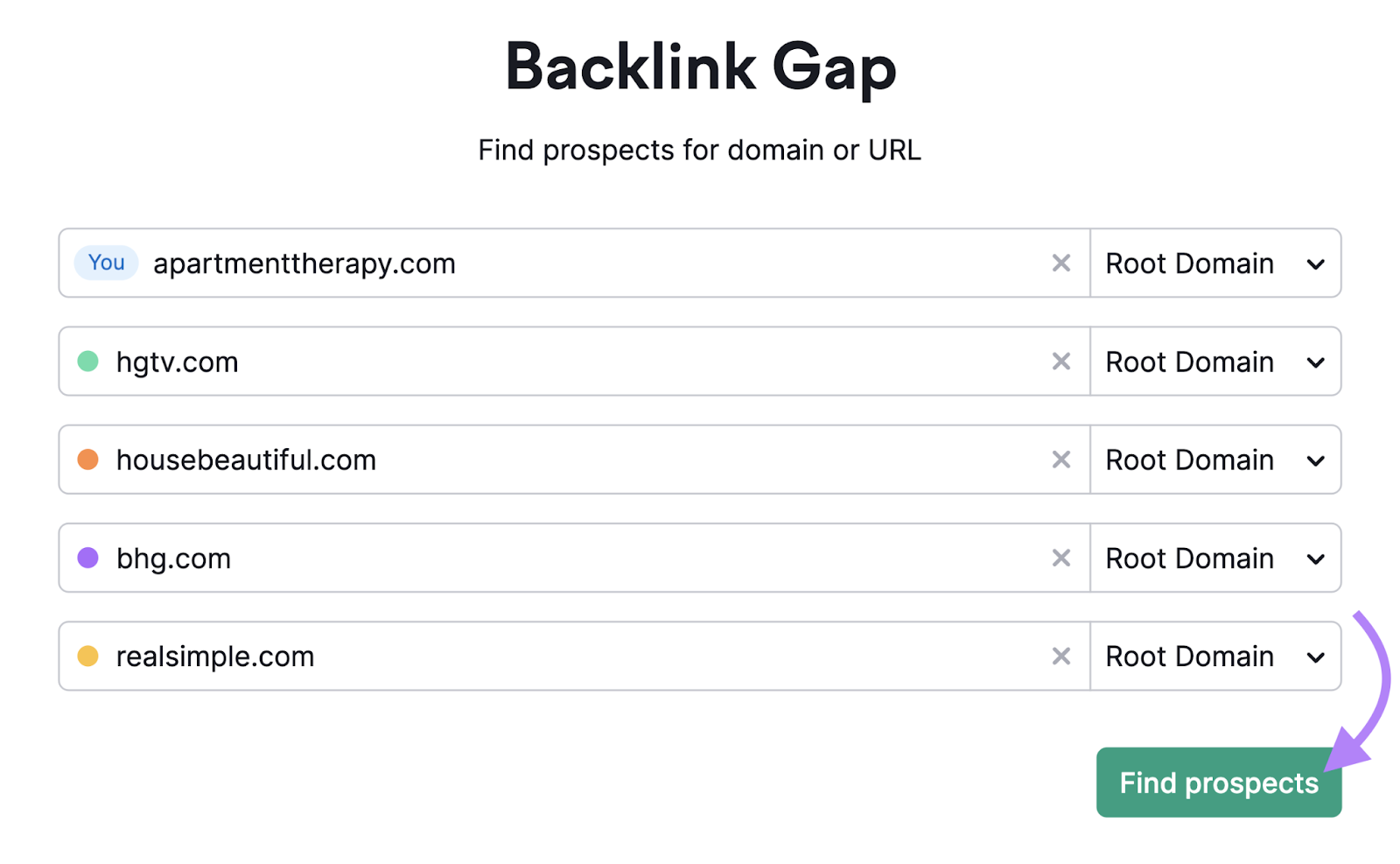Screen dimensions: 1400x864
Task: Clear the bhg.com competitor field
Action: point(1061,558)
